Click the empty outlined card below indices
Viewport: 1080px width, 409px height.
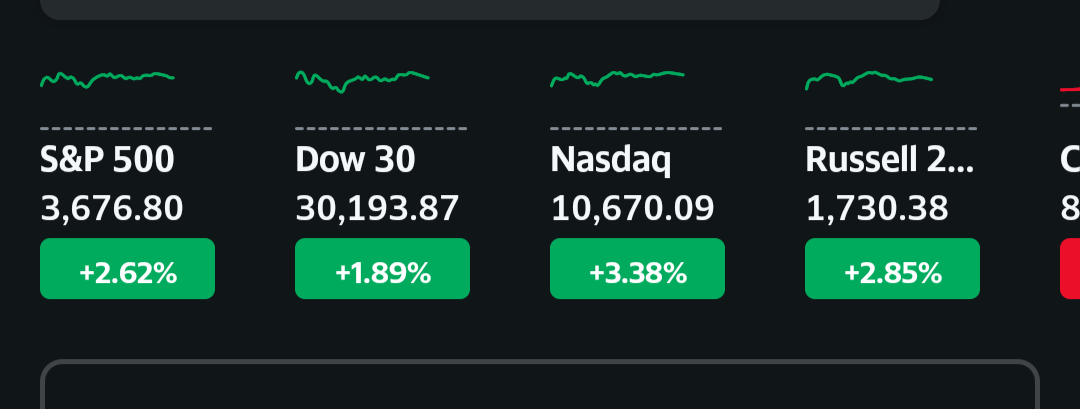click(540, 388)
